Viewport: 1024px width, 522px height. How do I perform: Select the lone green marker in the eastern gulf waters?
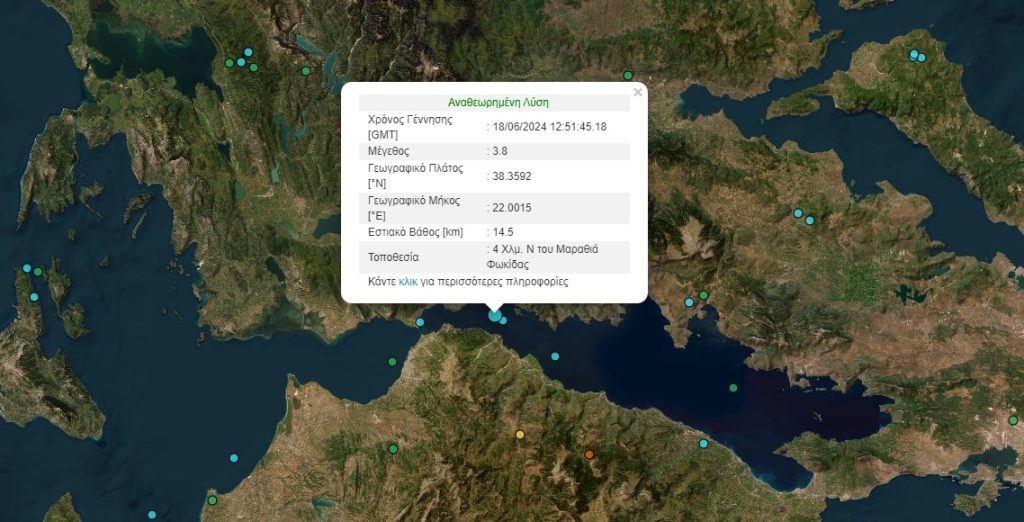point(733,388)
